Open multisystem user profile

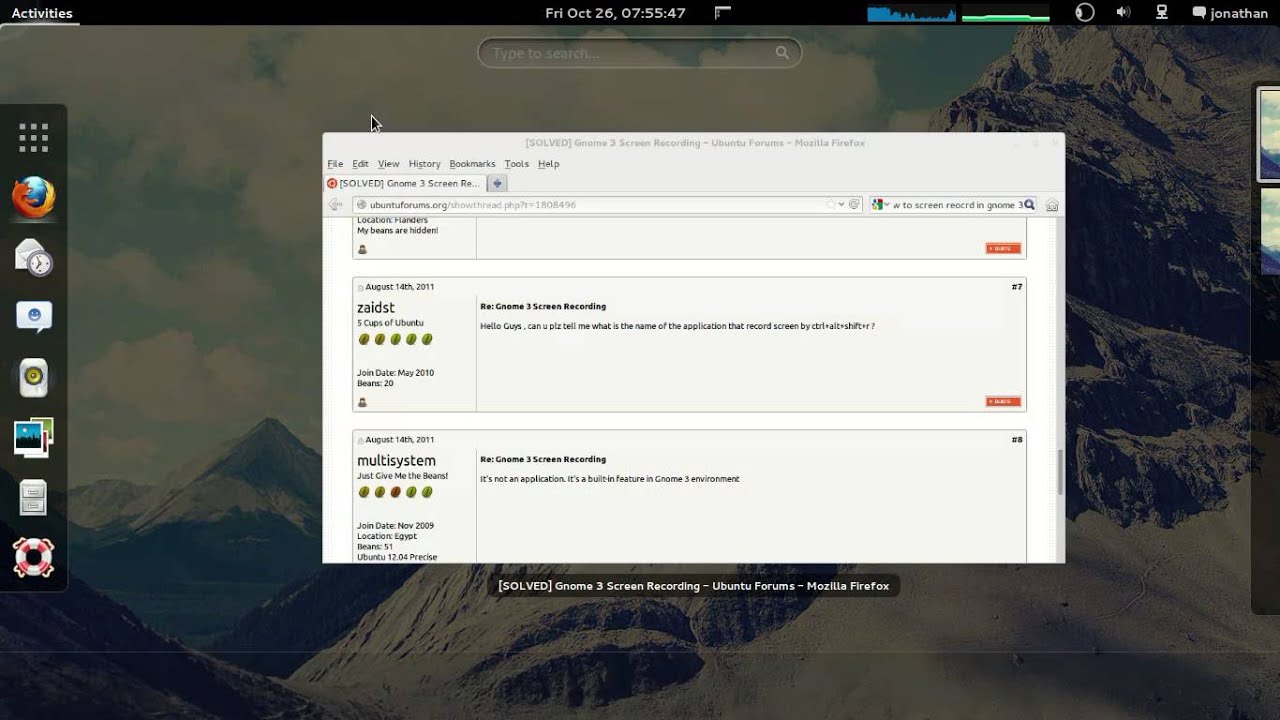[x=396, y=461]
